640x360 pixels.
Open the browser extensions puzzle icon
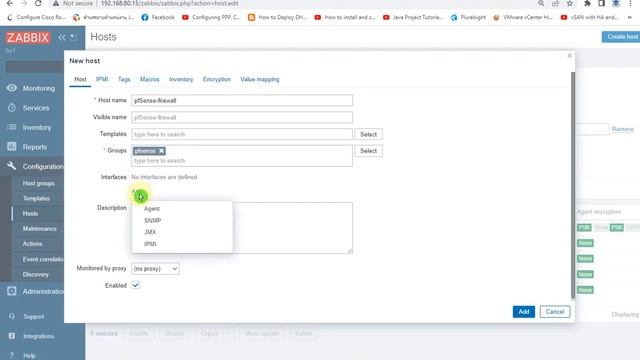point(587,3)
